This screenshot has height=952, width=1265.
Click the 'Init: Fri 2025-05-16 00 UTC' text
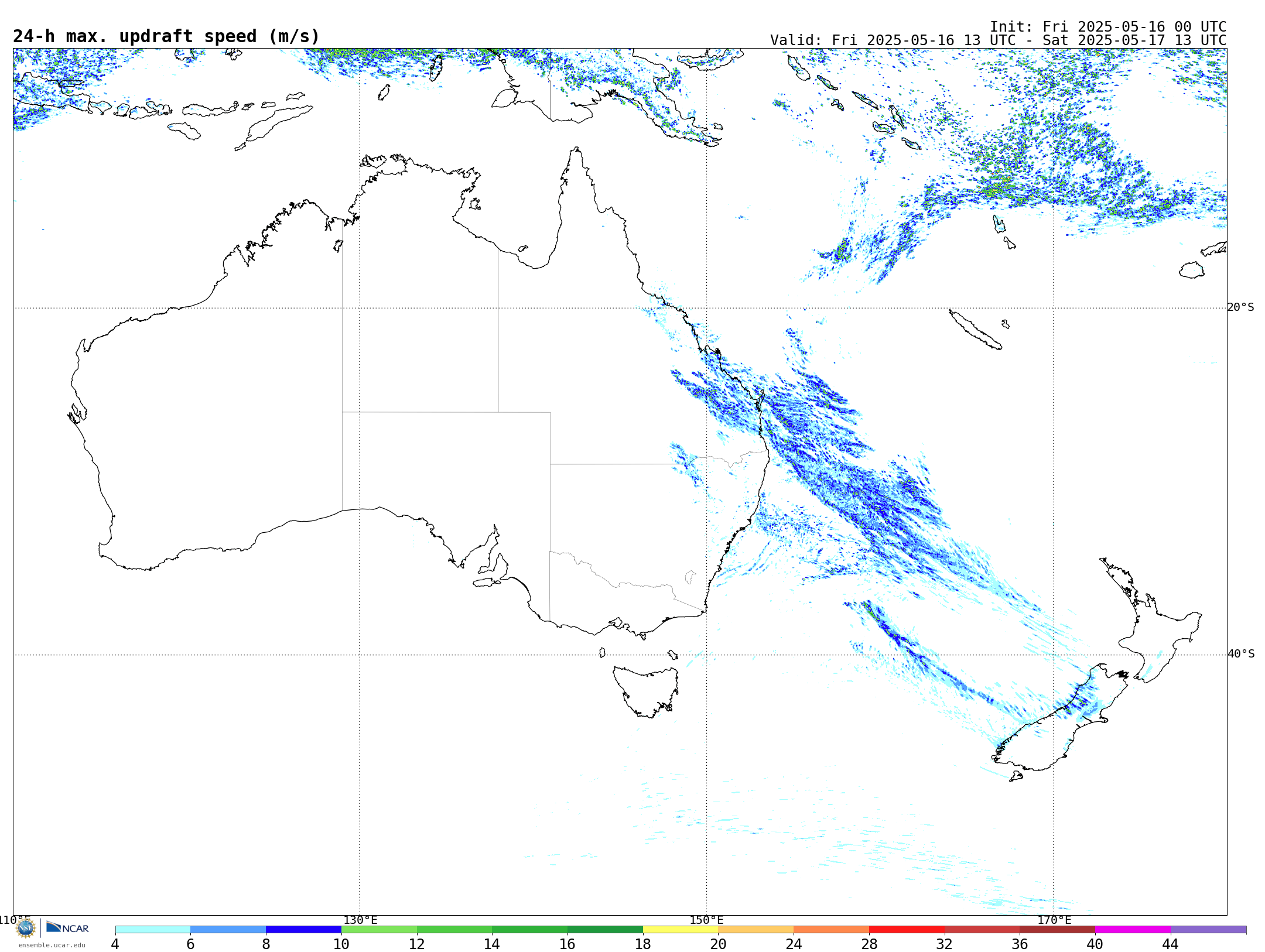[x=1108, y=27]
